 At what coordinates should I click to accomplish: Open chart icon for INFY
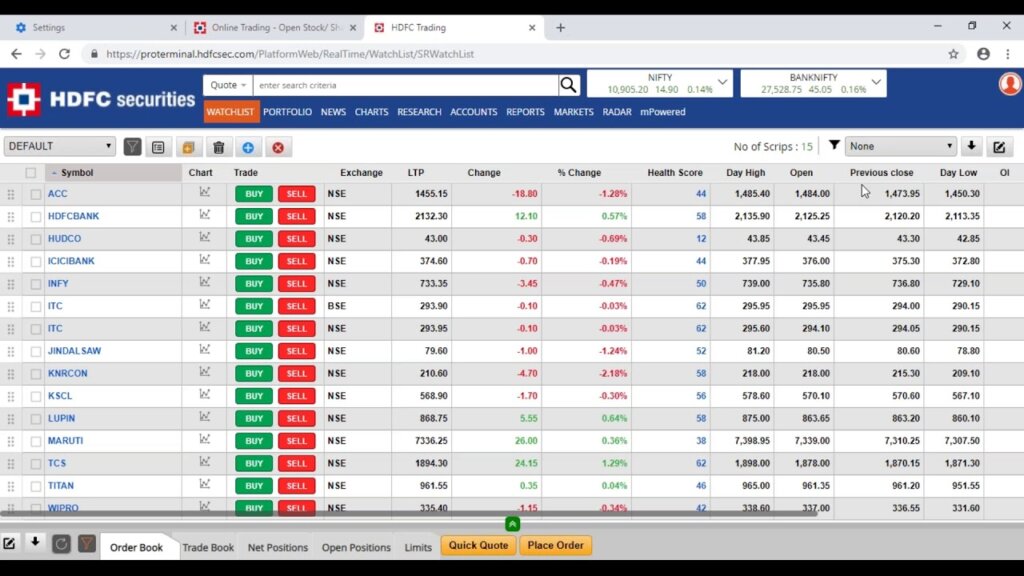(205, 282)
